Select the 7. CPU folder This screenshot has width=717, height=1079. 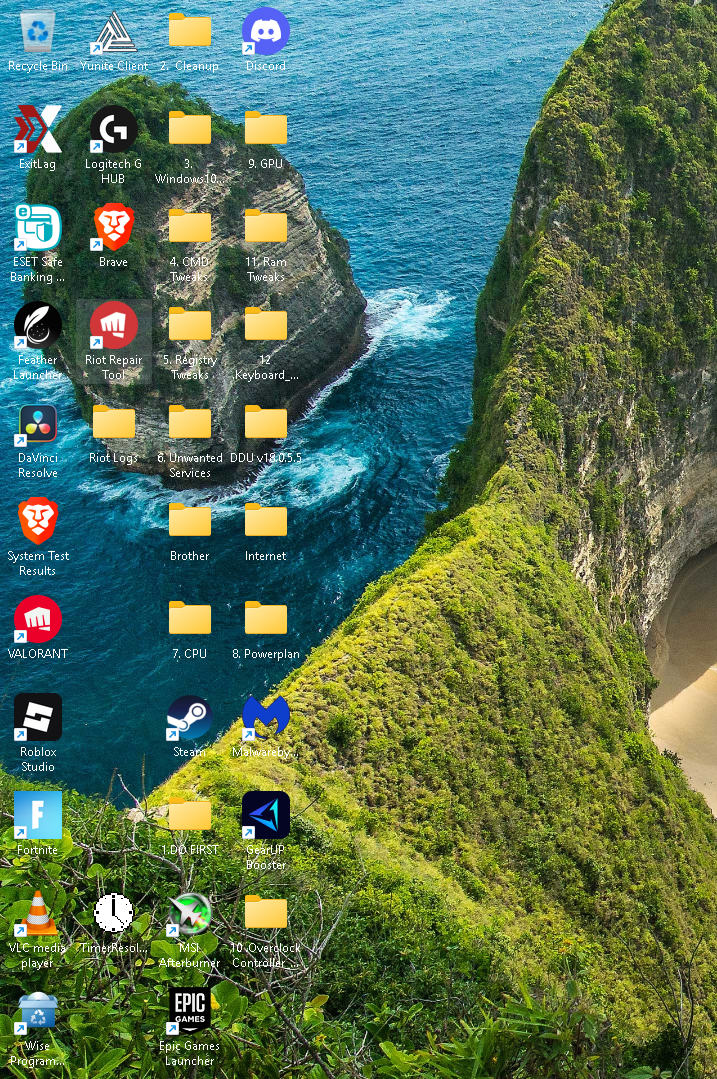tap(190, 619)
